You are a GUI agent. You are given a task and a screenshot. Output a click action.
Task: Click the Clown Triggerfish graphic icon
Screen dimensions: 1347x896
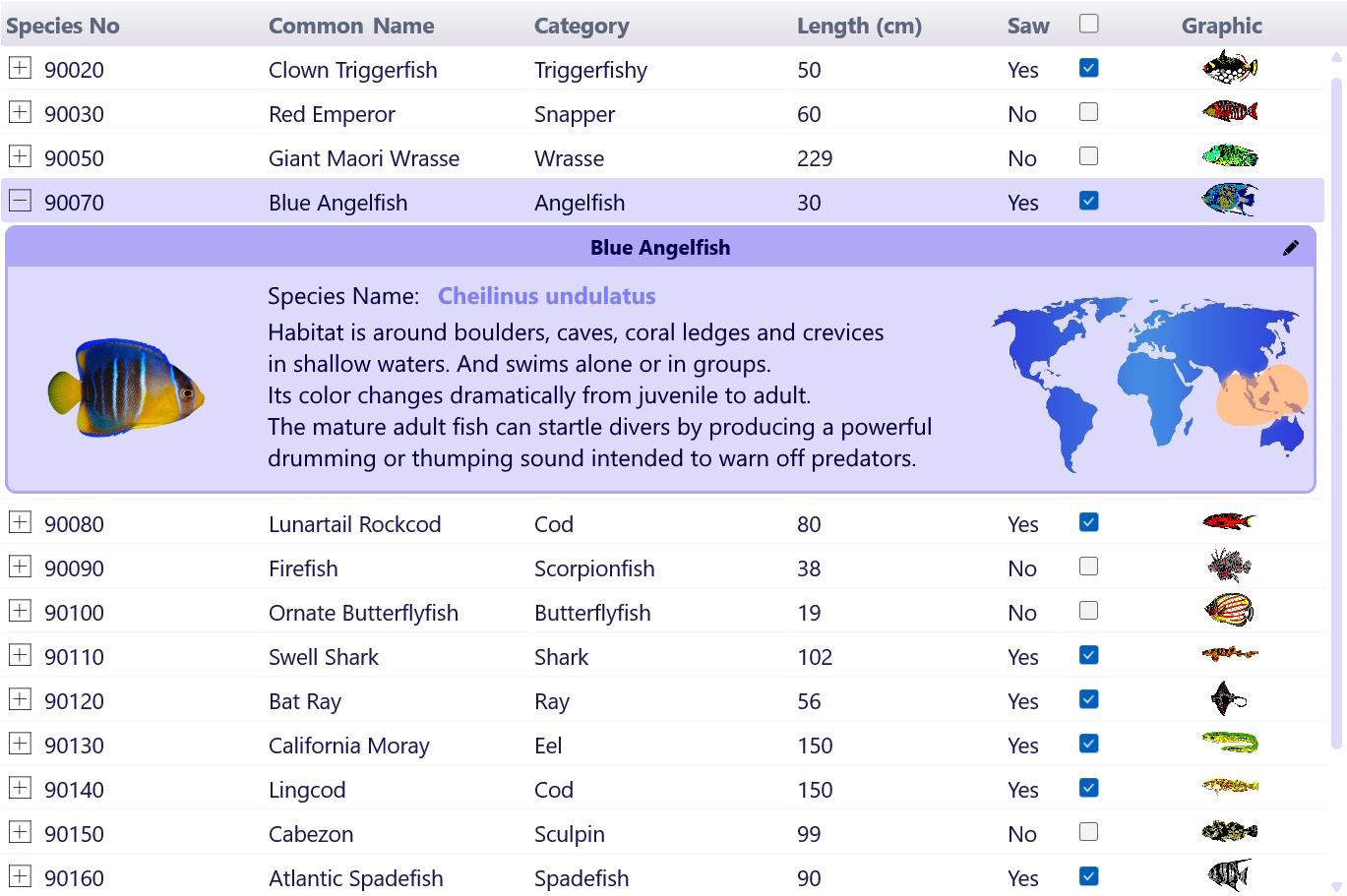click(x=1230, y=68)
